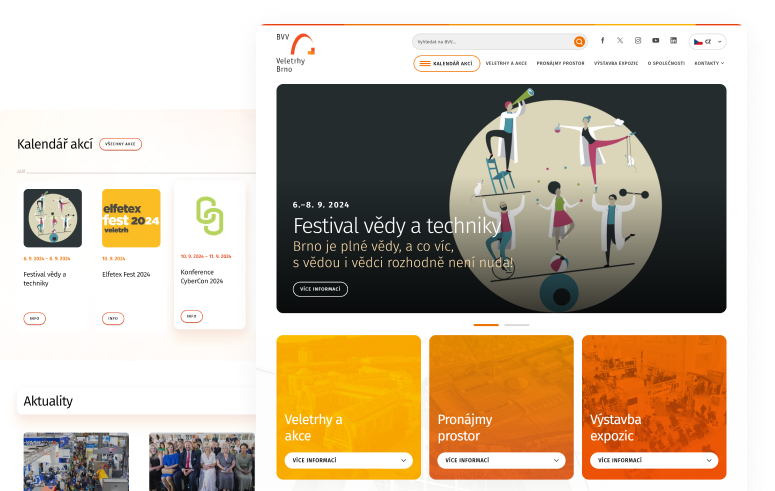Open the CZ language dropdown
The width and height of the screenshot is (775, 491).
(708, 42)
